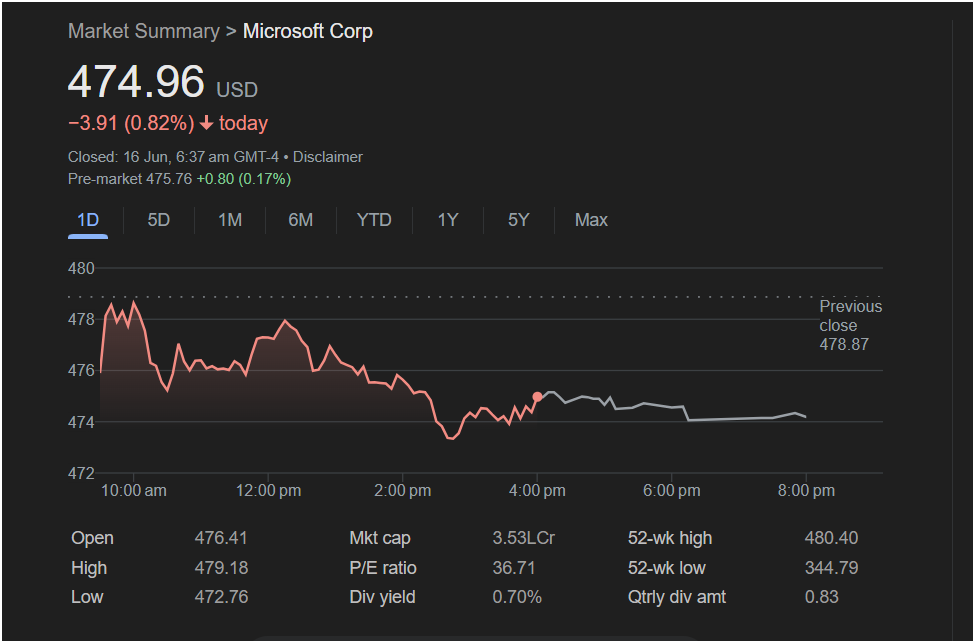Click the 6:00 pm time axis label

[672, 491]
